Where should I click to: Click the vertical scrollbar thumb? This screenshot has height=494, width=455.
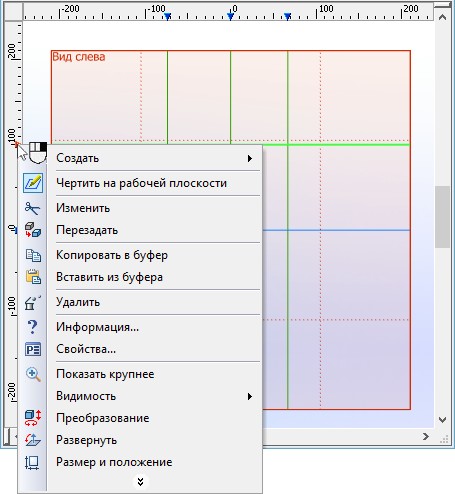(442, 217)
